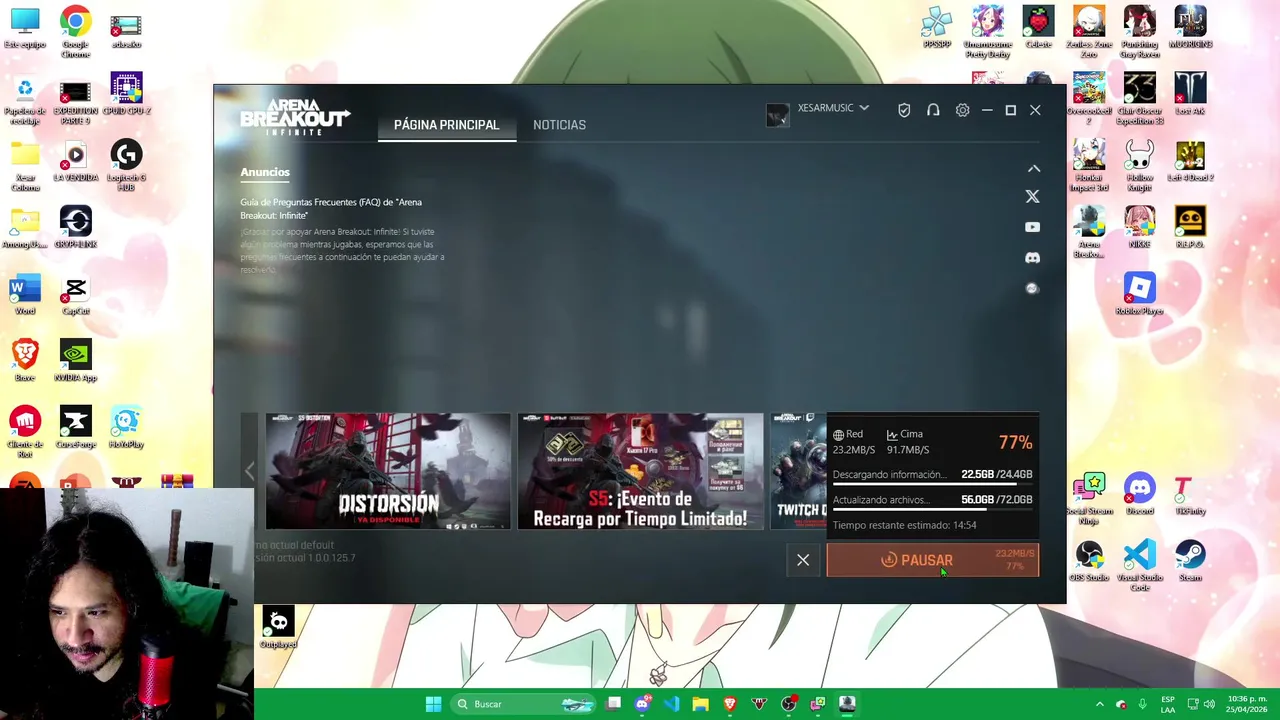Screen dimensions: 1280x720
Task: Open Left 4 Dead 2 desktop shortcut
Action: click(1190, 162)
